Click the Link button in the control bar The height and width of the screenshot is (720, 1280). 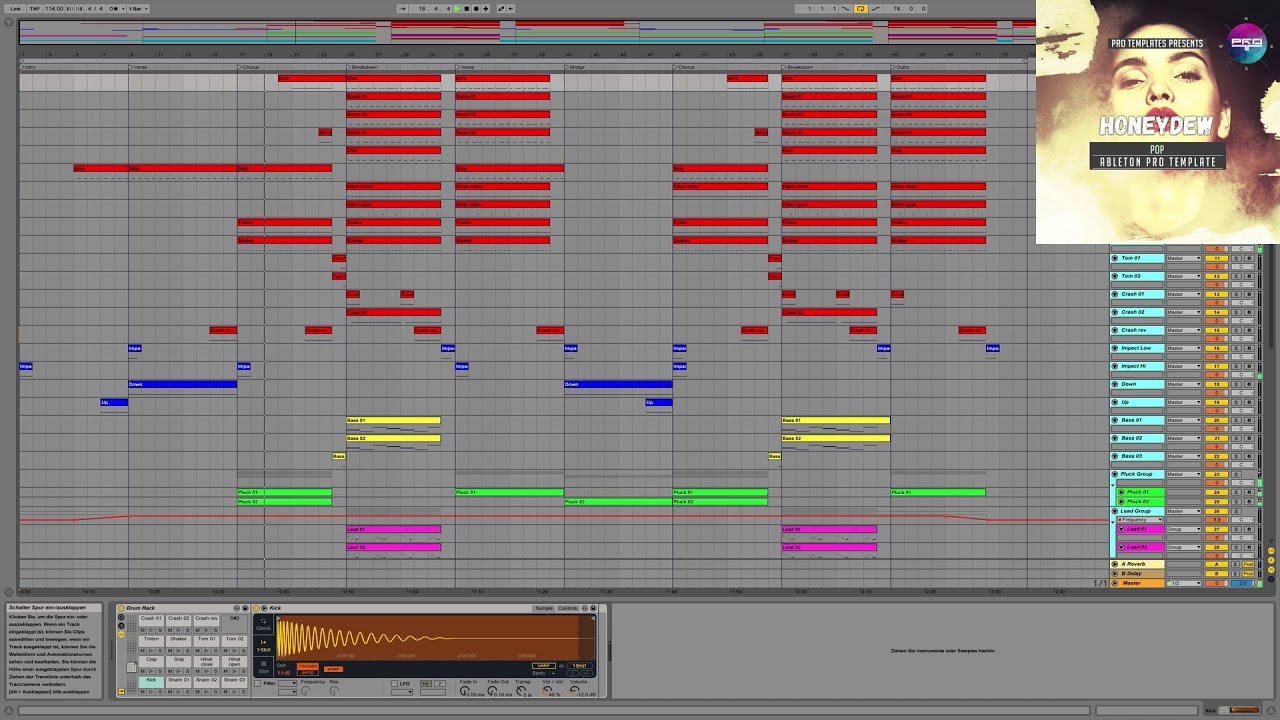15,9
